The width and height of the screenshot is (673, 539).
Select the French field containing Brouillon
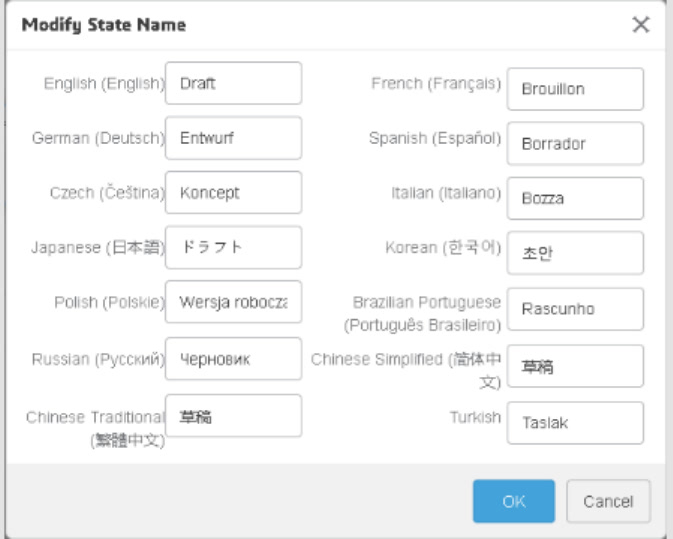click(575, 89)
